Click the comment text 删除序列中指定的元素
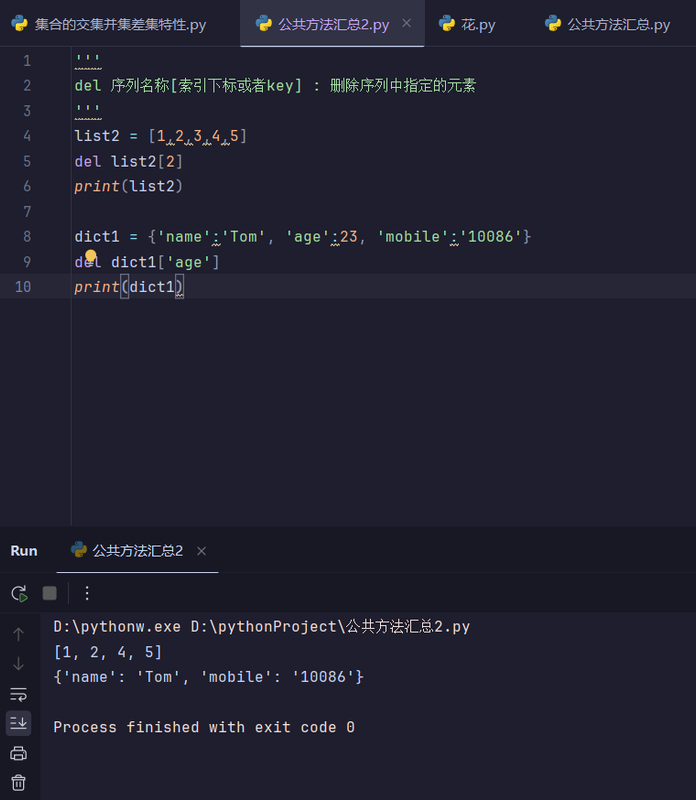Image resolution: width=696 pixels, height=800 pixels. [403, 85]
